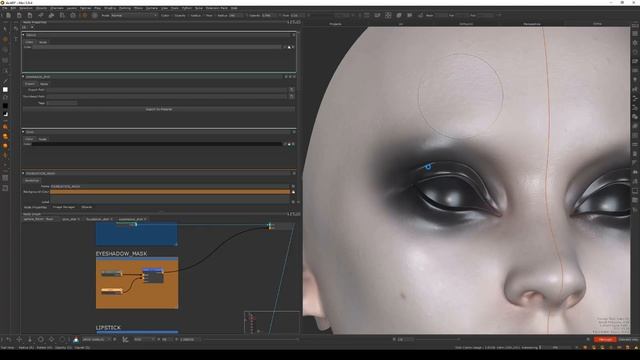
Task: Browse for the Thumbnail Path
Action: 291,96
